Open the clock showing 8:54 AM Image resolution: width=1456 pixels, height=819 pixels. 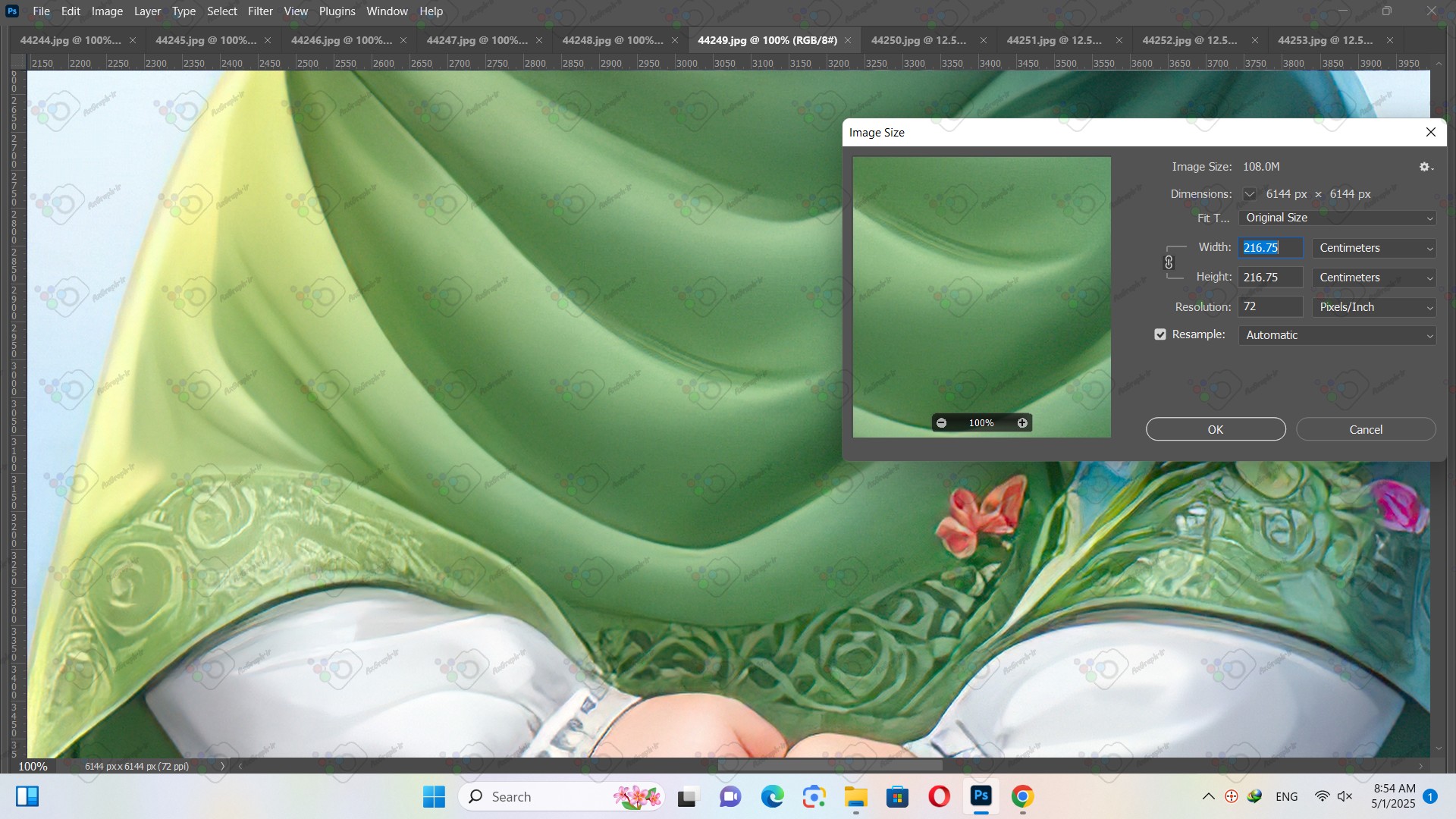[1394, 796]
